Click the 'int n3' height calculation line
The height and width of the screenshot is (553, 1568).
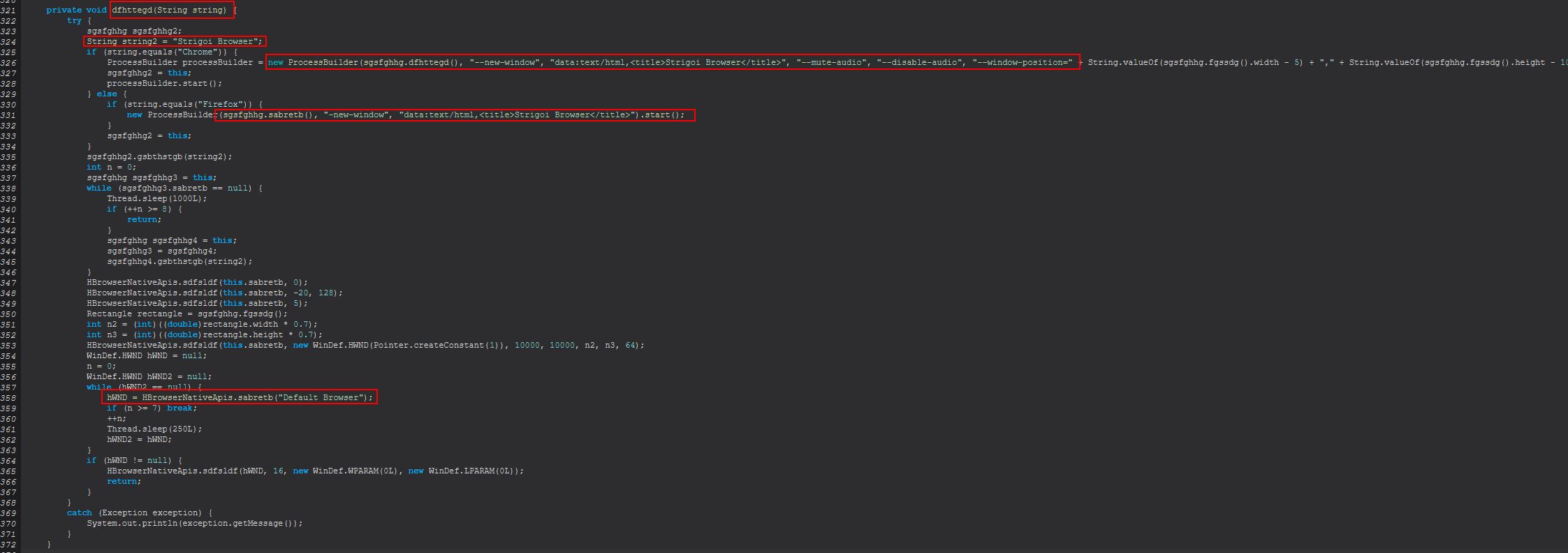(x=205, y=334)
